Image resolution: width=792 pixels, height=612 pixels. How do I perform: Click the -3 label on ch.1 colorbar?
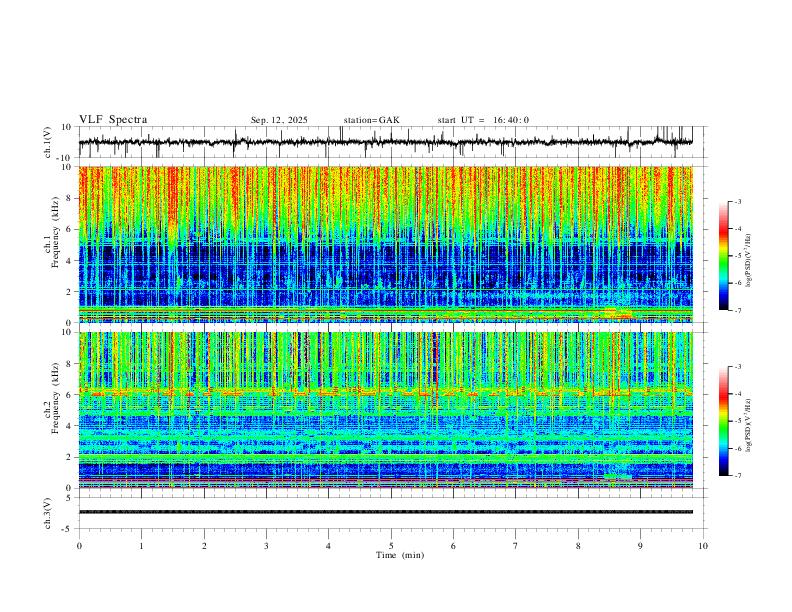737,201
